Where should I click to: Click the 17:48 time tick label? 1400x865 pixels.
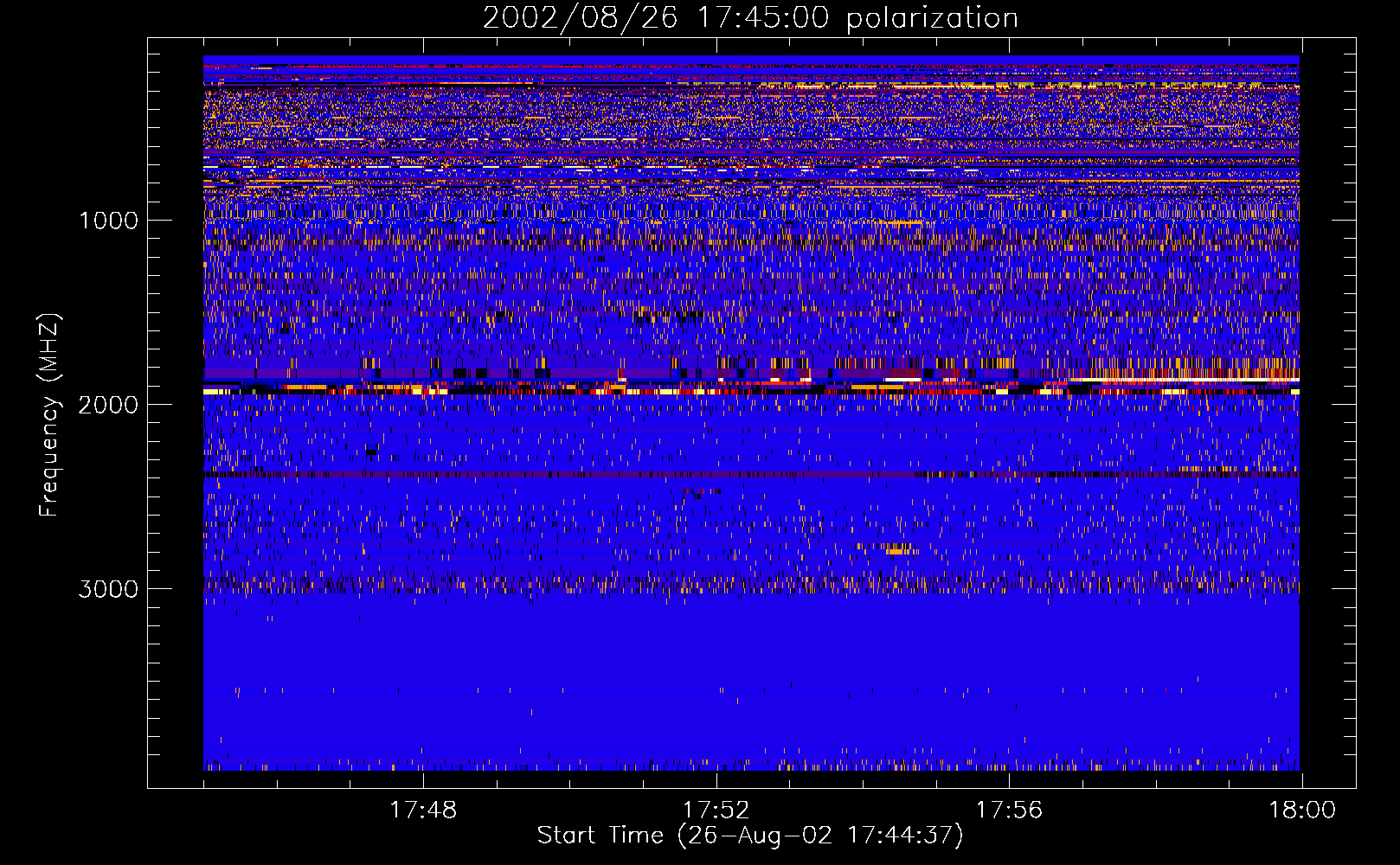[423, 811]
